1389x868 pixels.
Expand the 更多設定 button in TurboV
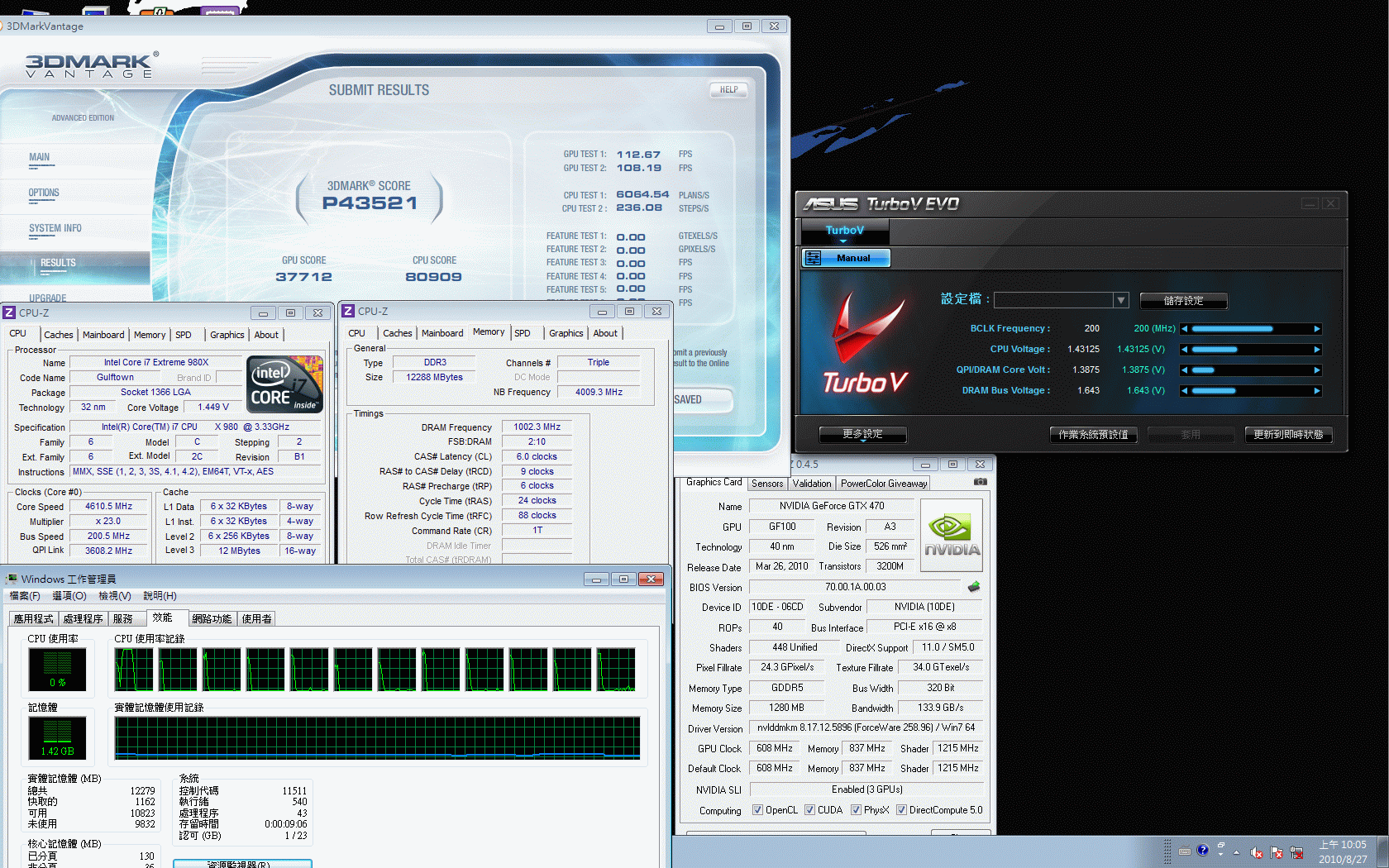(862, 434)
